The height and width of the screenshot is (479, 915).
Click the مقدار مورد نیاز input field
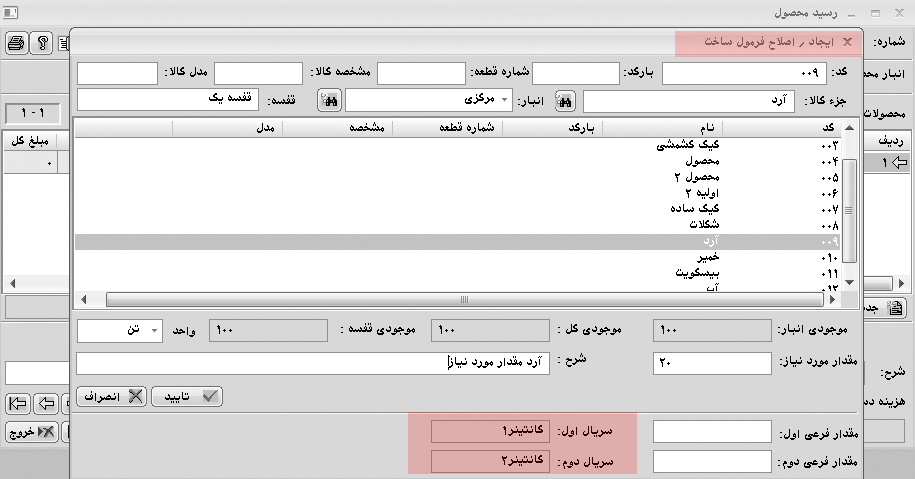[x=712, y=363]
